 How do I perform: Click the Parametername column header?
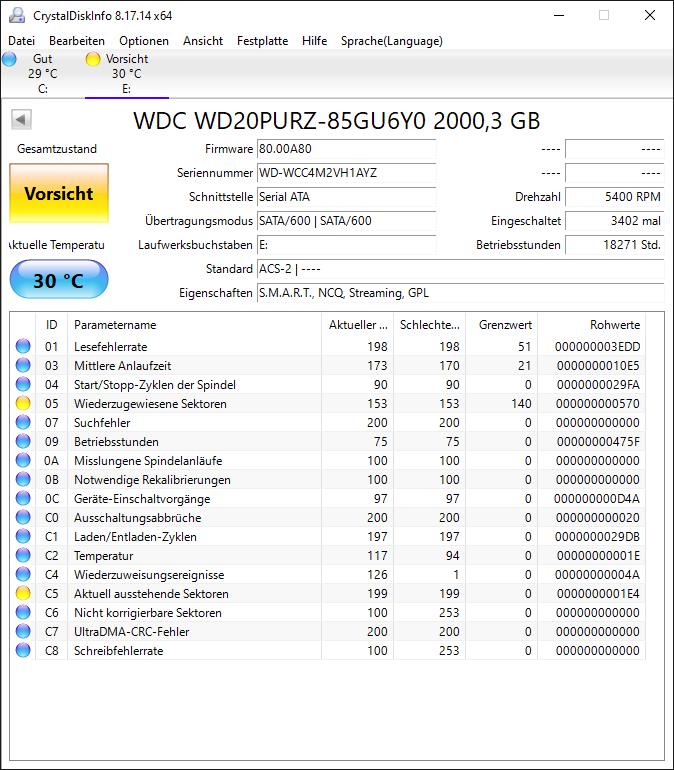tap(194, 325)
